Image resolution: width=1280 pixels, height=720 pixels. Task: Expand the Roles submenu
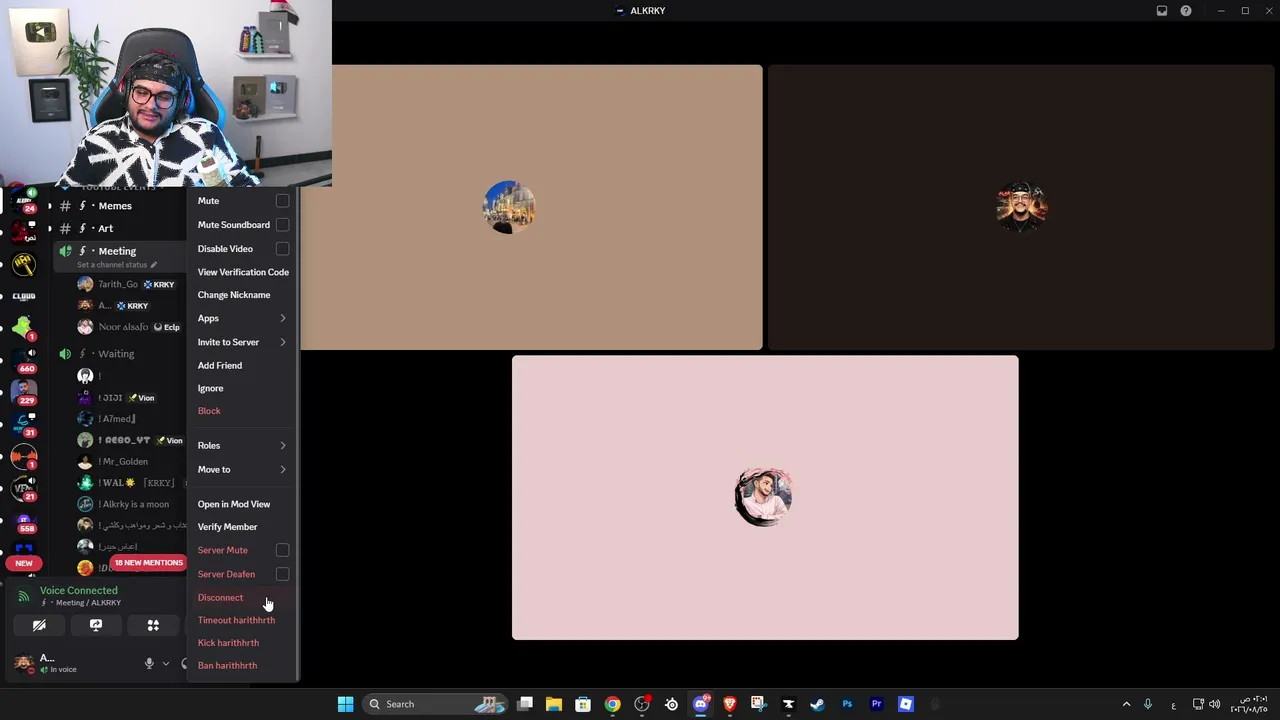coord(243,445)
